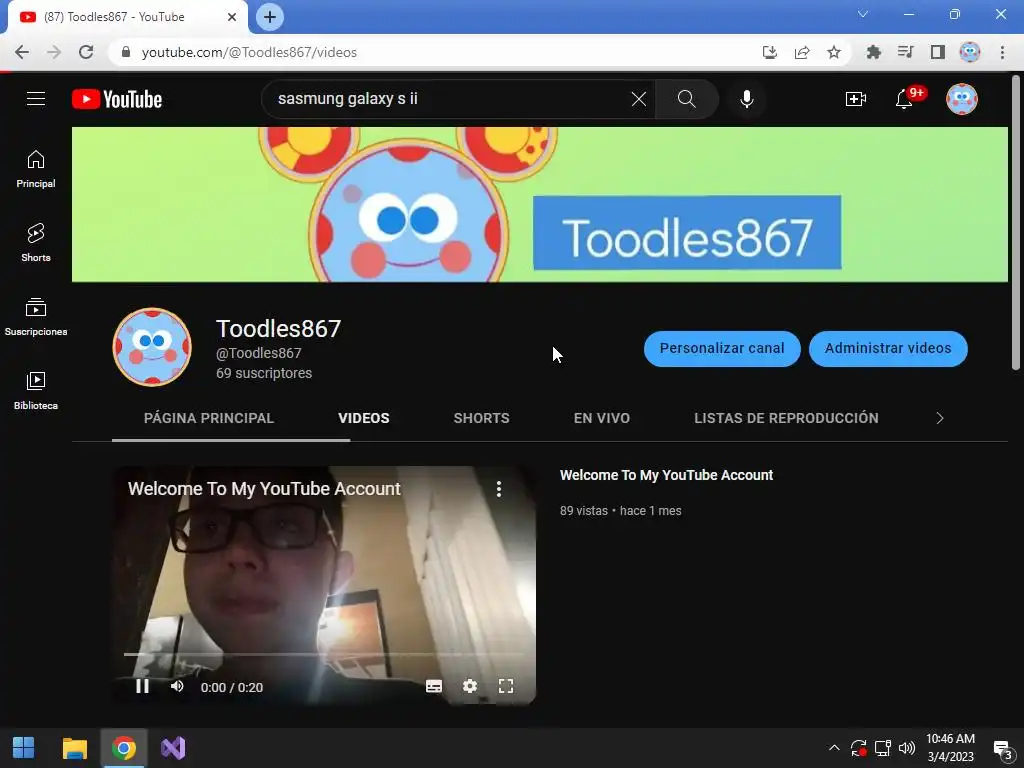Open Windows Start menu

pos(24,748)
